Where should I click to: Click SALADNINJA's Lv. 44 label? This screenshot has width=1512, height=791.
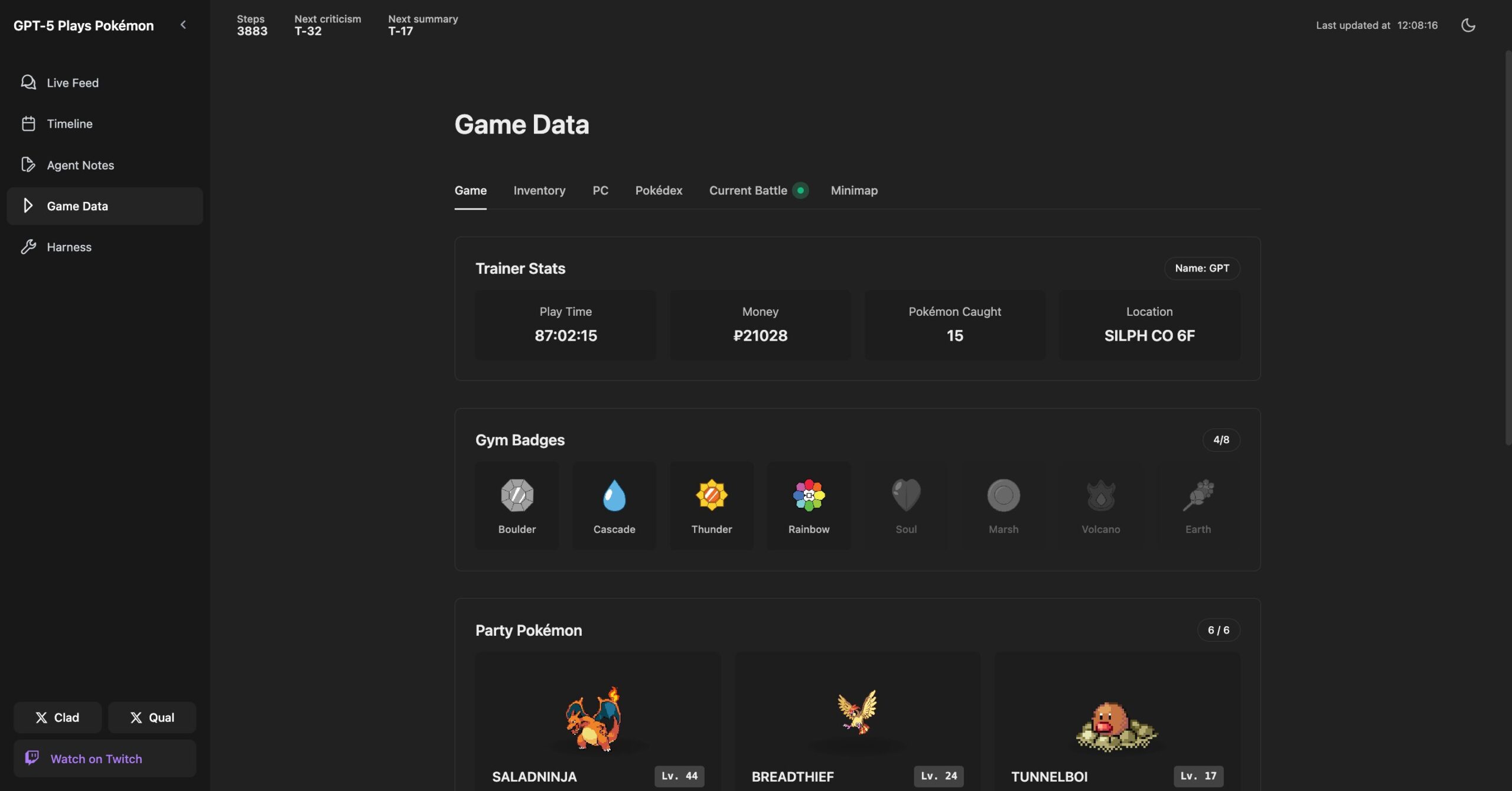(679, 776)
